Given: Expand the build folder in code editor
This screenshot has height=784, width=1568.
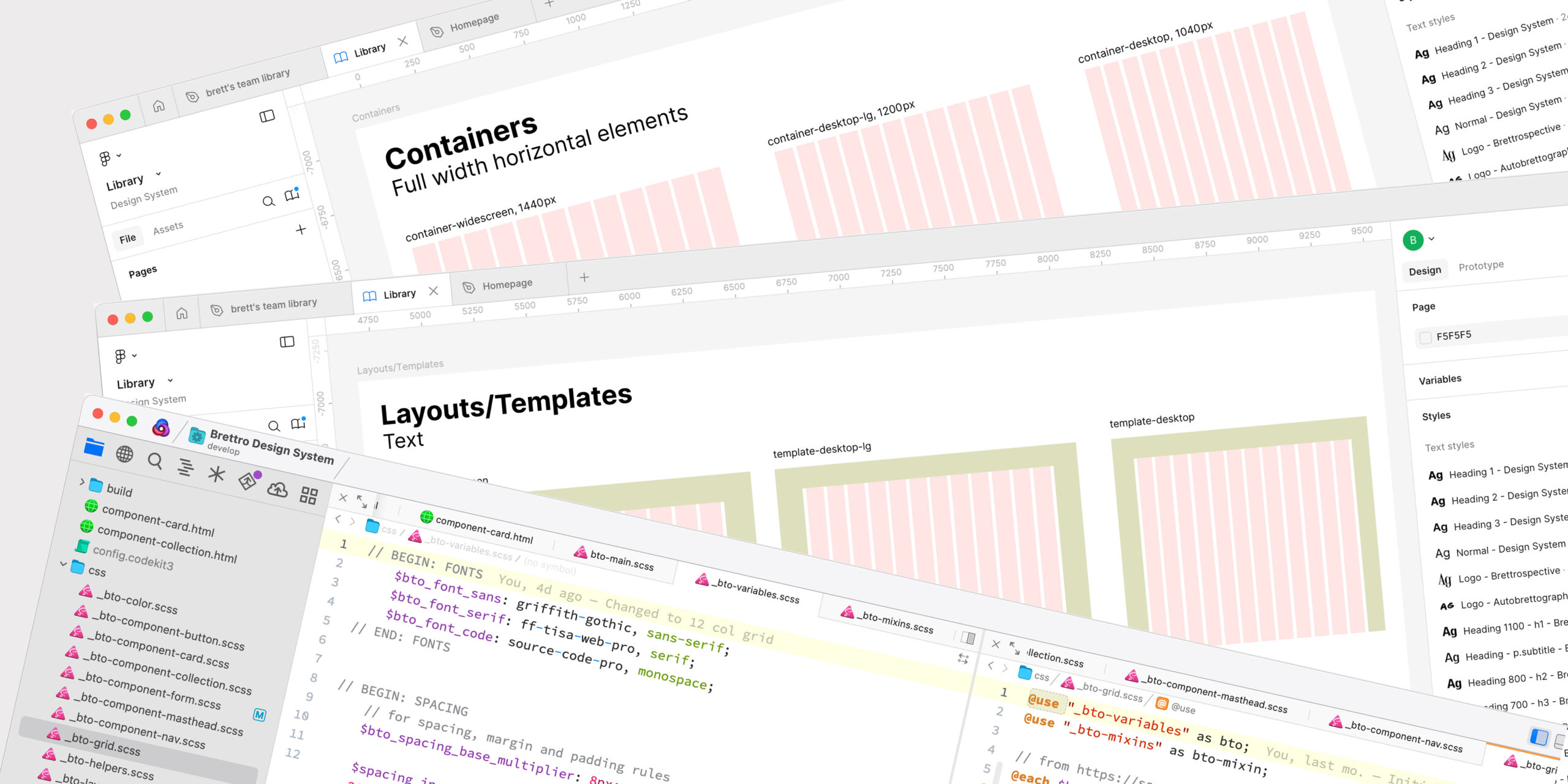Looking at the screenshot, I should point(81,482).
